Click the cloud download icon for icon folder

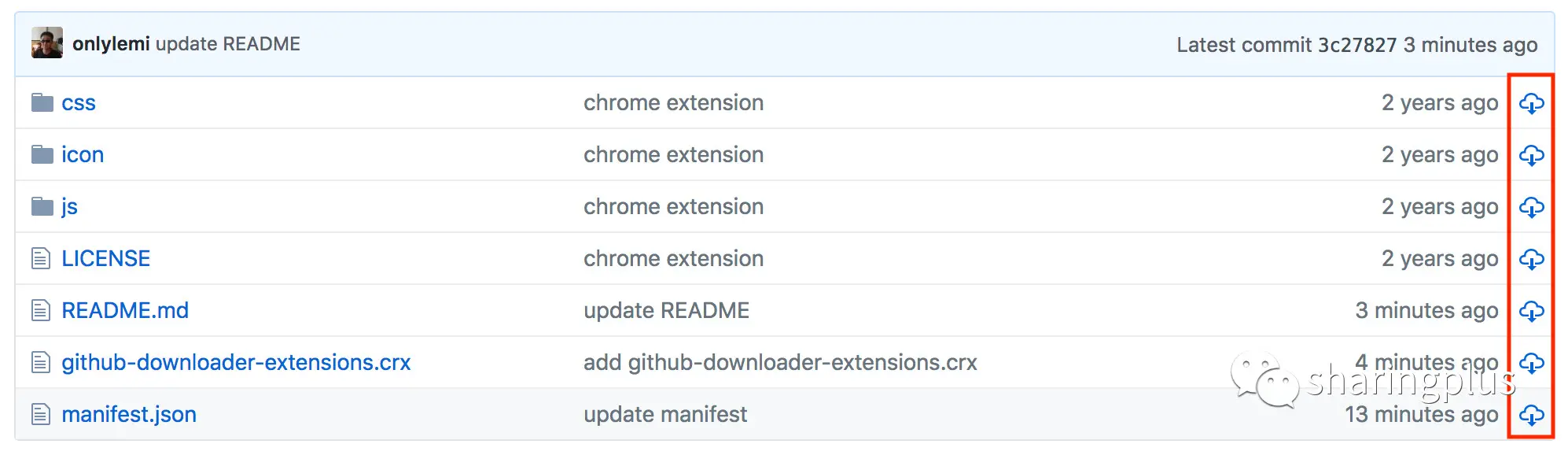tap(1530, 155)
